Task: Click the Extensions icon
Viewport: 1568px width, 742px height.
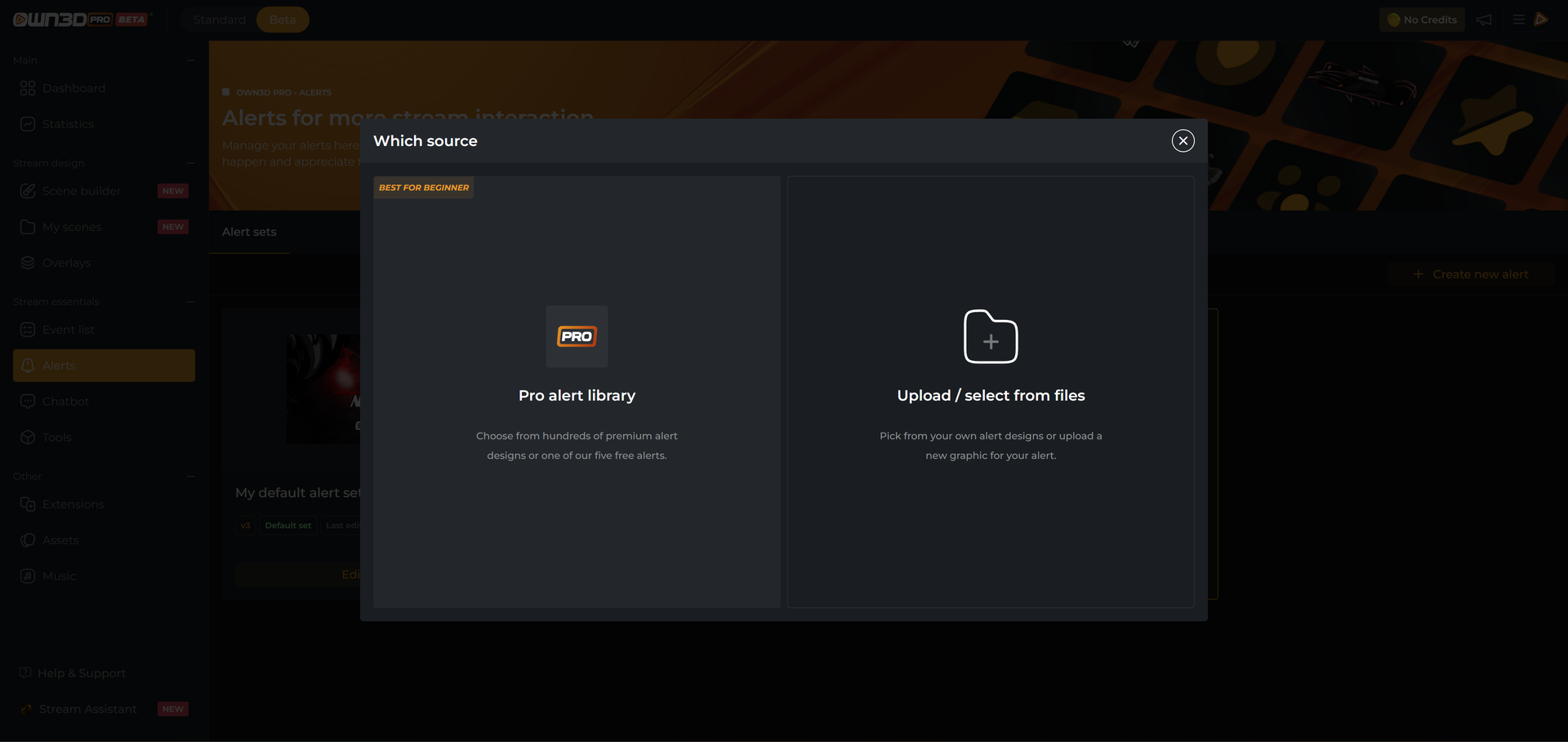Action: [x=28, y=504]
